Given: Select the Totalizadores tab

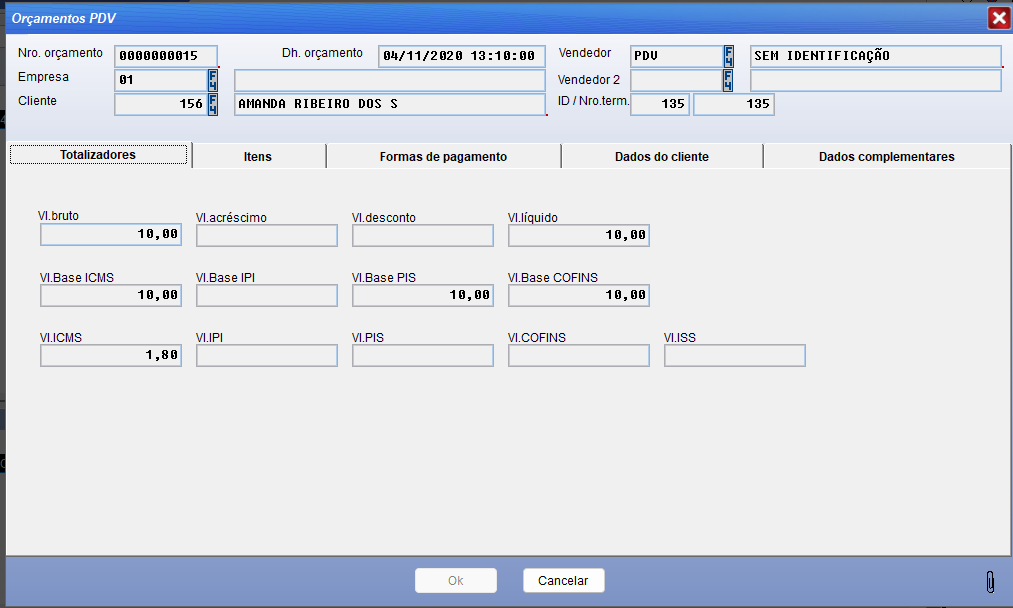Looking at the screenshot, I should [x=98, y=155].
